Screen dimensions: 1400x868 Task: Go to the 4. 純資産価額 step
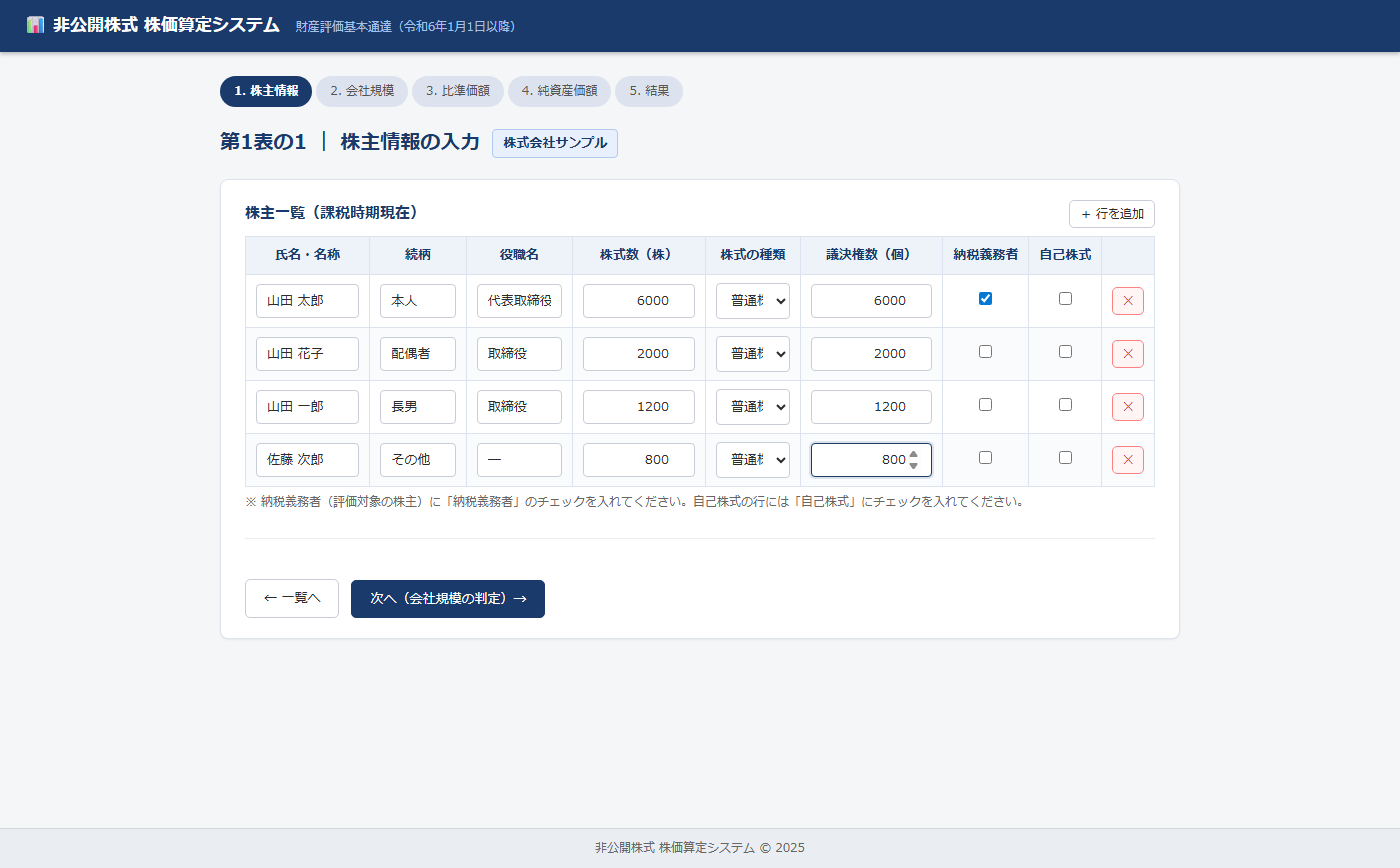(x=559, y=91)
